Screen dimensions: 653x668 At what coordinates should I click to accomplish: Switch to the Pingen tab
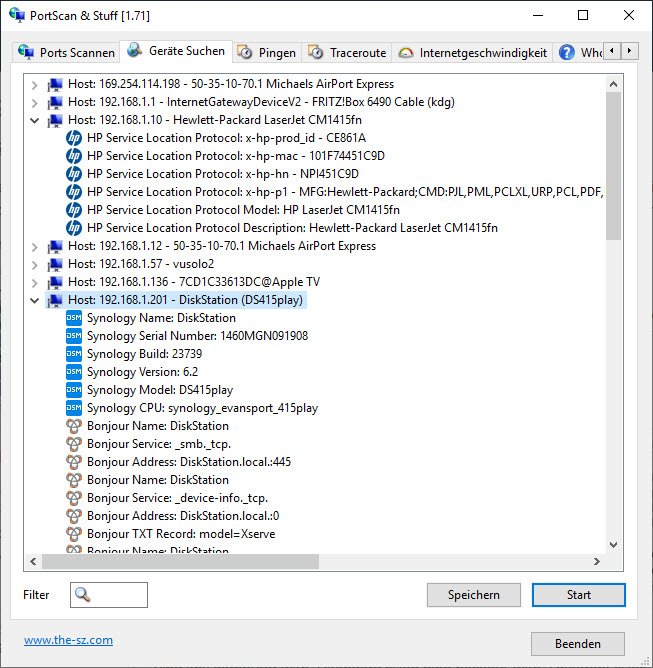[x=267, y=52]
